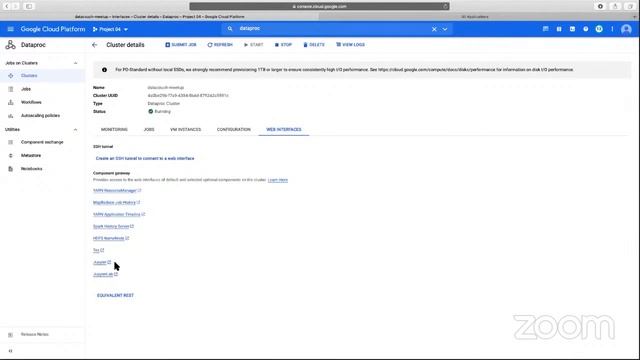Click the Submit Job button
This screenshot has width=640, height=360.
coord(181,45)
